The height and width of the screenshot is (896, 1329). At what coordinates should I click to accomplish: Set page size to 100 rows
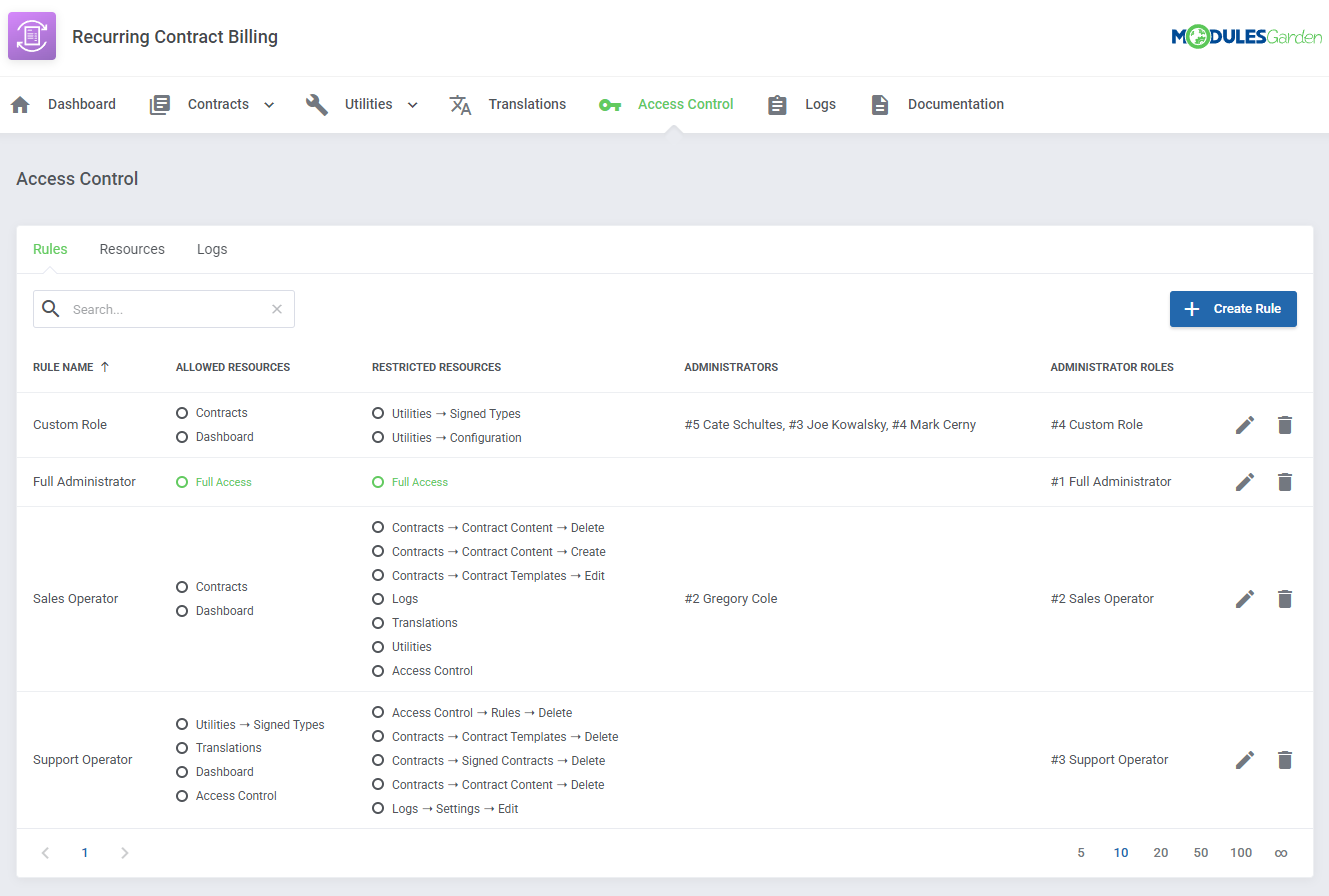point(1241,852)
